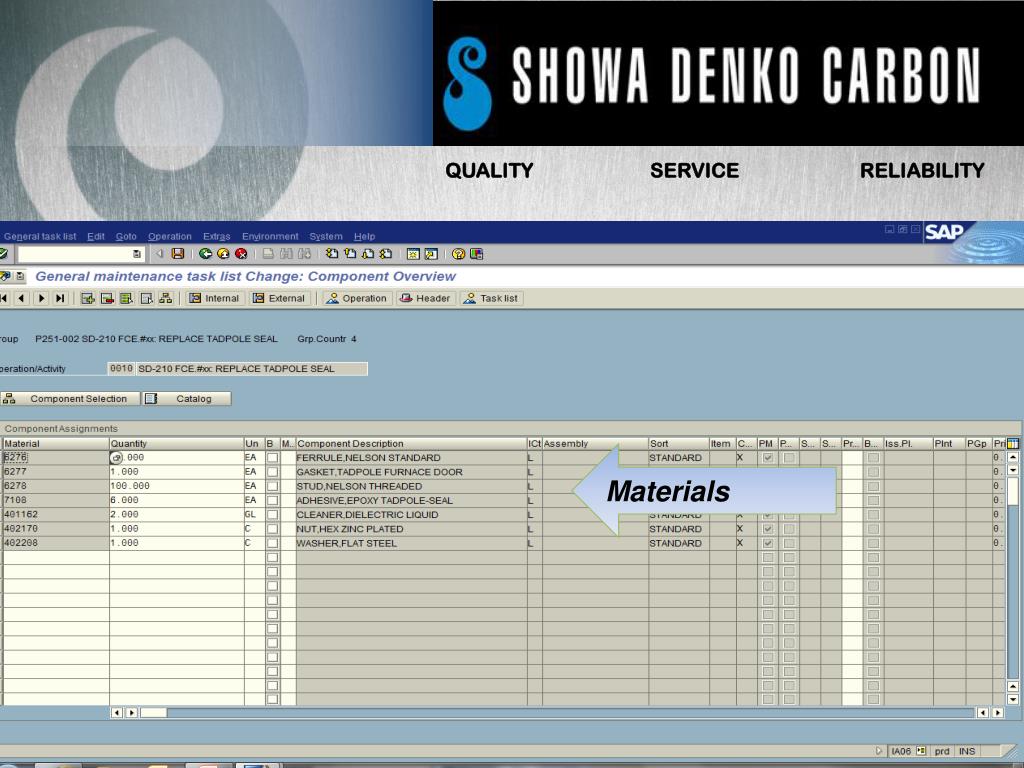Tick the B checkbox for STUD,NELSON THREADED
Image resolution: width=1024 pixels, height=768 pixels.
tap(272, 487)
